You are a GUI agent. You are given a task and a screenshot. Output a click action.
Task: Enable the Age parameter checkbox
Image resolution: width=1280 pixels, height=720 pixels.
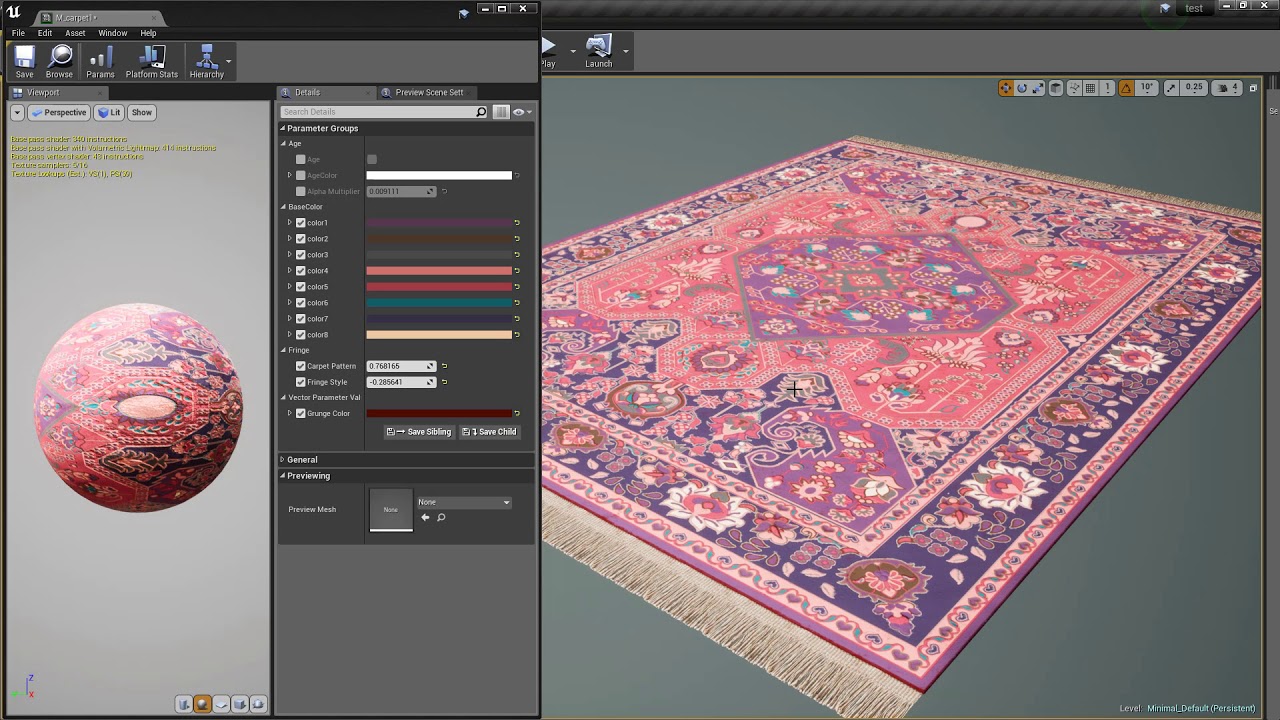[x=300, y=159]
